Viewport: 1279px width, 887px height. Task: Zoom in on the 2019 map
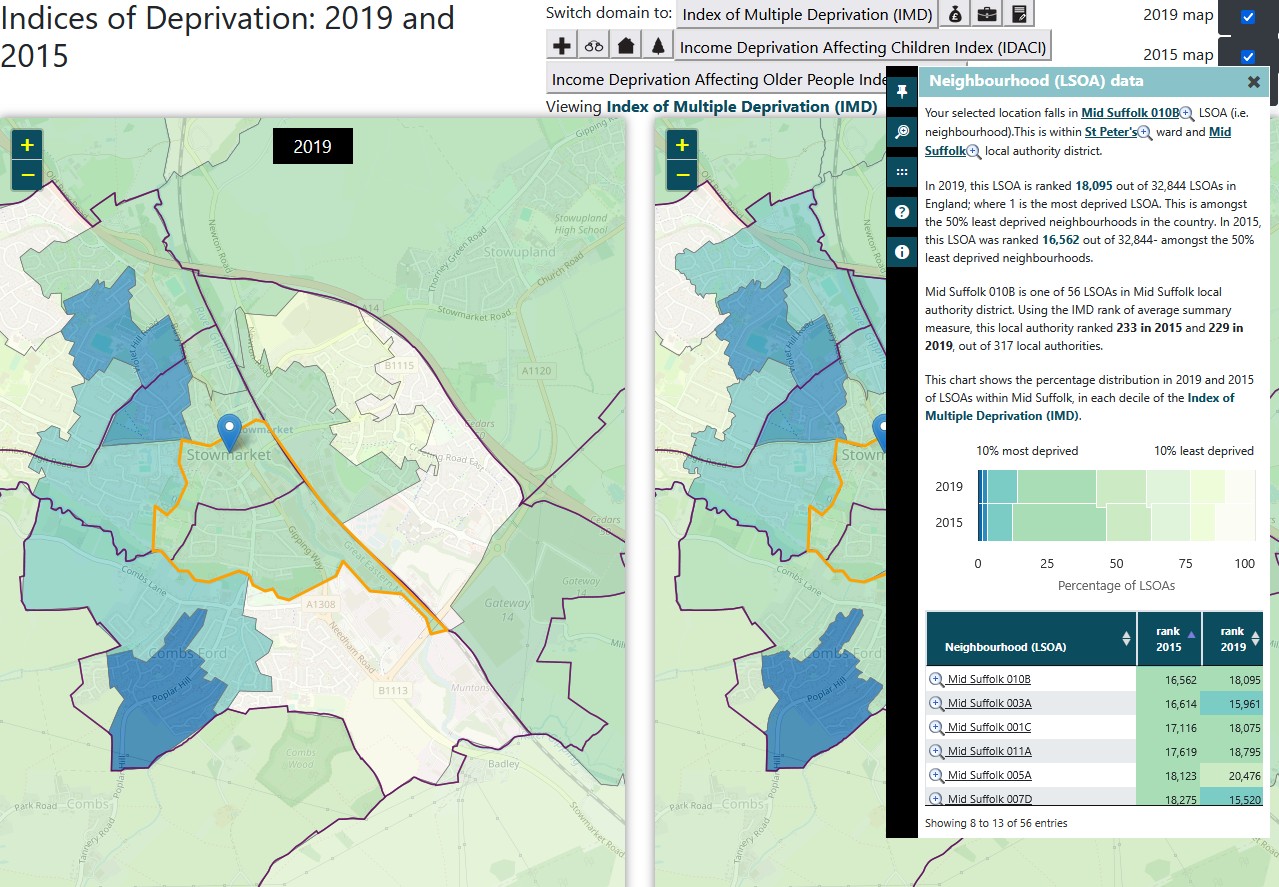pos(27,145)
